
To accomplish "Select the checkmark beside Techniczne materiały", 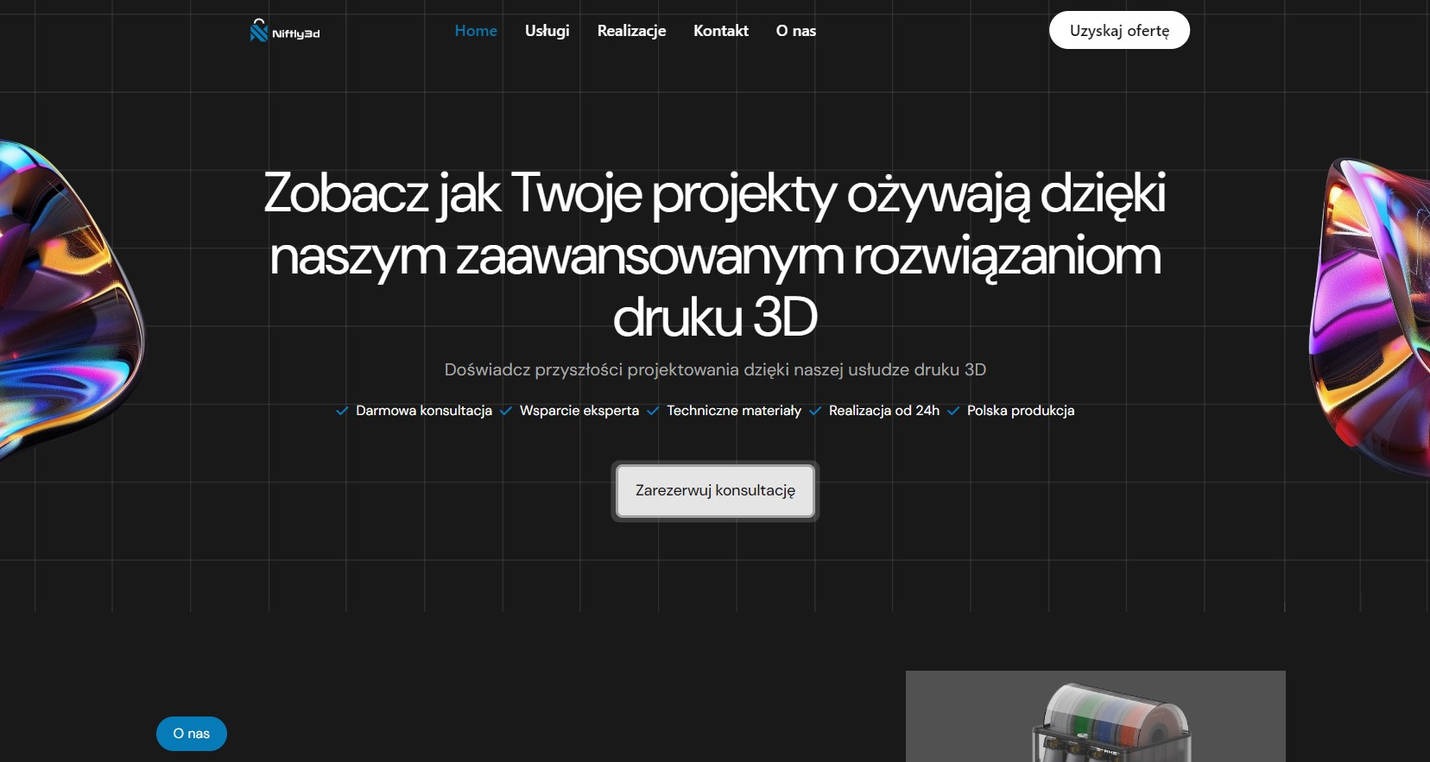I will tap(648, 408).
